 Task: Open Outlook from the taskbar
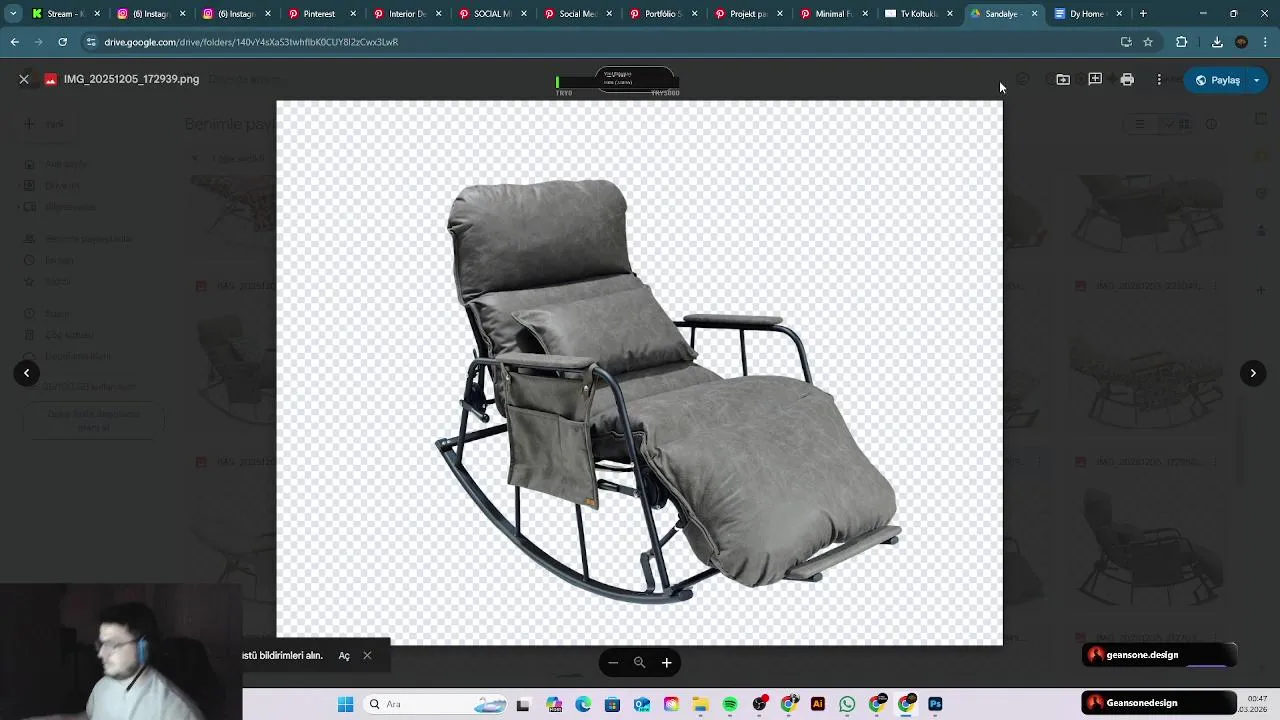pyautogui.click(x=641, y=704)
